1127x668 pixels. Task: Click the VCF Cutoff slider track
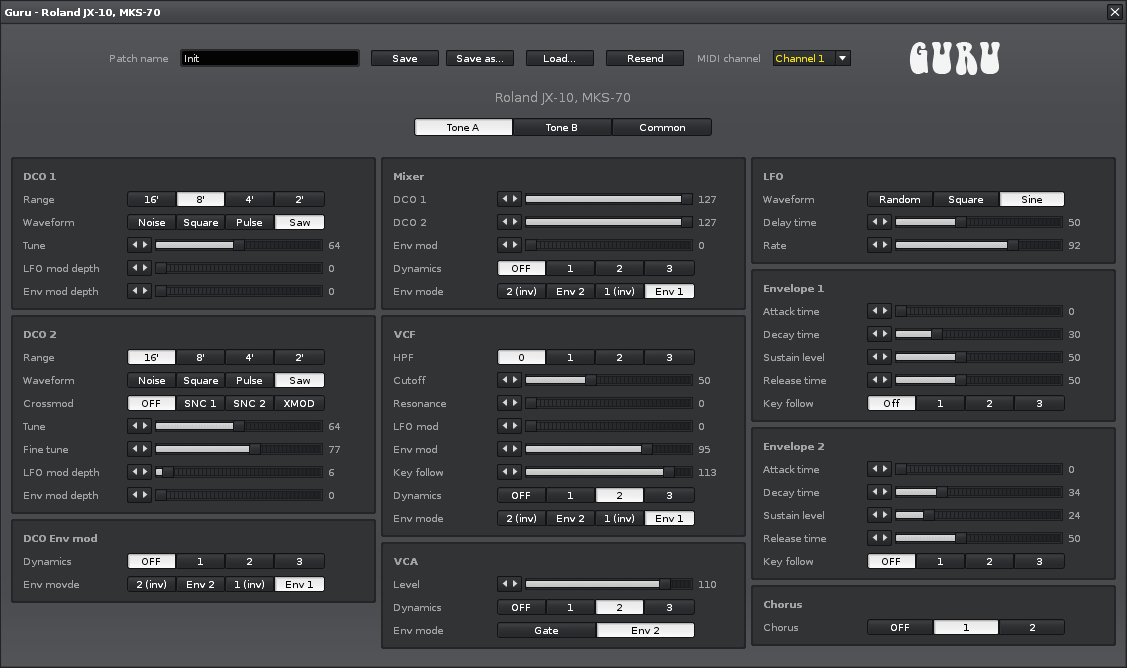coord(609,380)
